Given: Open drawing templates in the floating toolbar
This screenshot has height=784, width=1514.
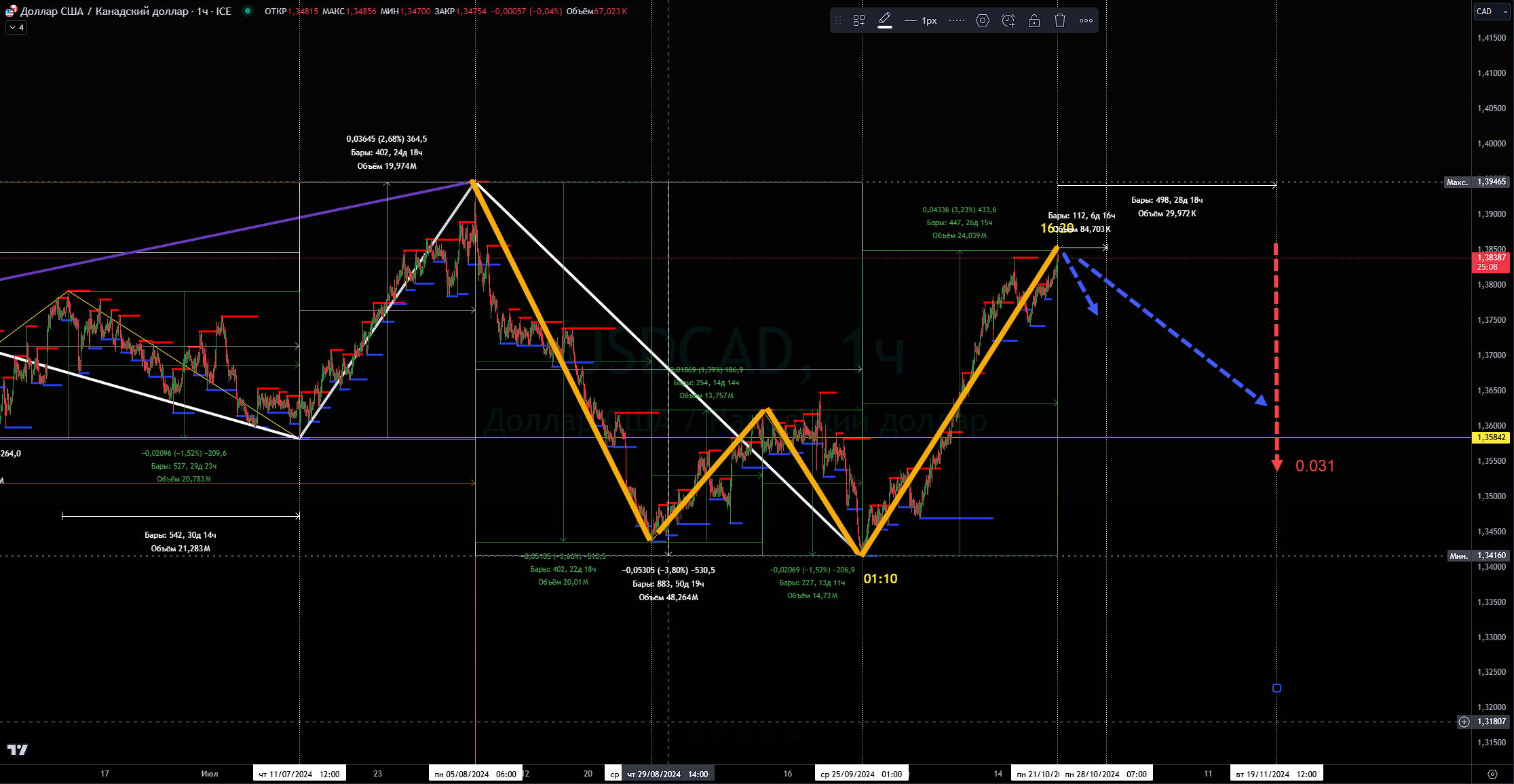Looking at the screenshot, I should [858, 20].
